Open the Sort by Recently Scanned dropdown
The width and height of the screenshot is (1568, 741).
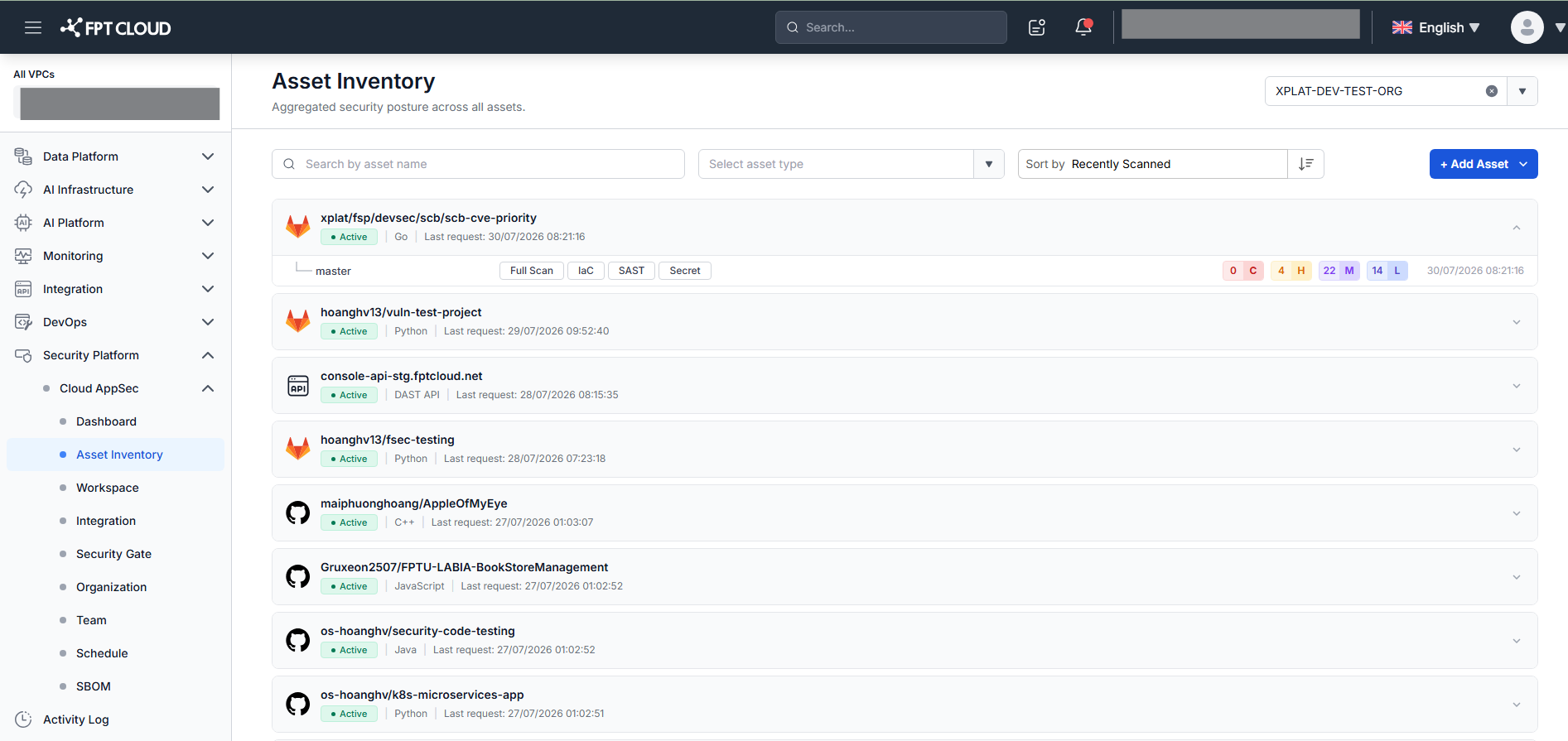(1152, 164)
